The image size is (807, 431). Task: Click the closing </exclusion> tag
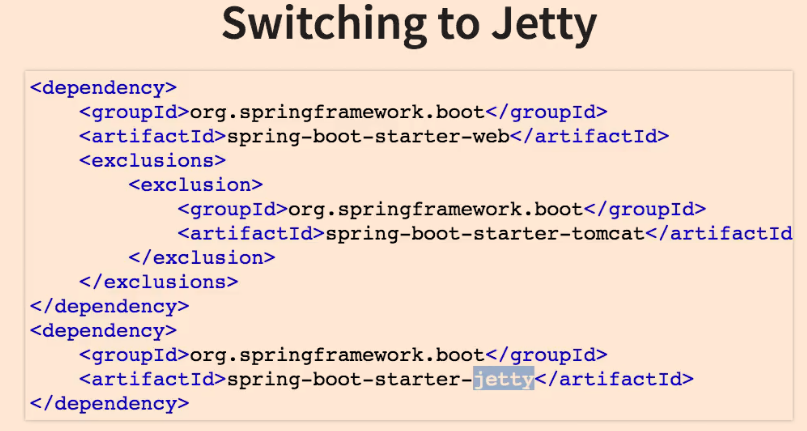(x=201, y=258)
